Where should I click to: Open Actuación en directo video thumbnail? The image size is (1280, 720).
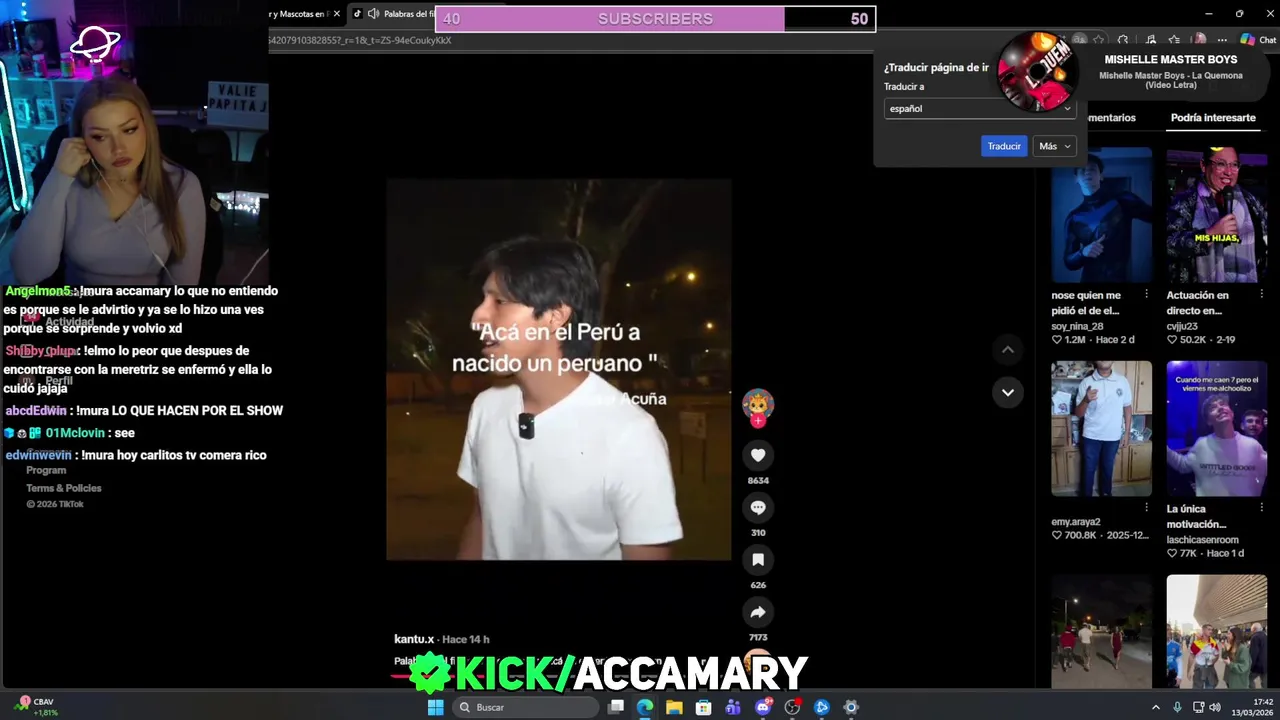click(1216, 215)
